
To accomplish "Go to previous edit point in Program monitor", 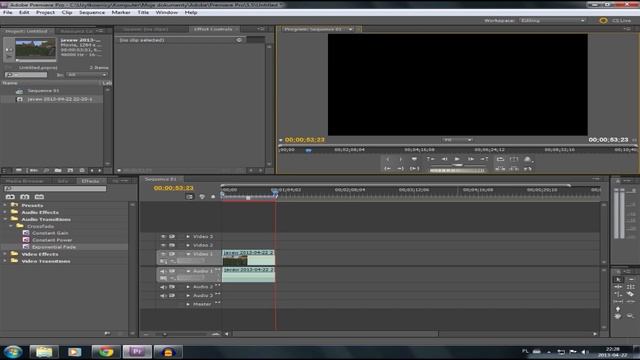I will (x=431, y=159).
